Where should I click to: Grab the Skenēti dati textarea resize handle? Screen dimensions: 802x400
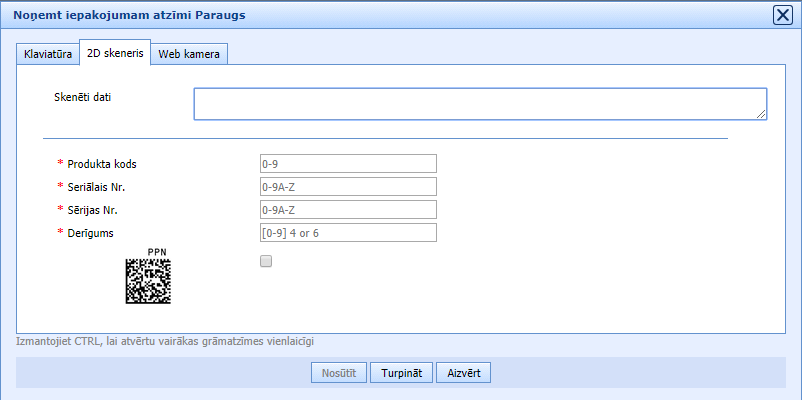tap(762, 115)
